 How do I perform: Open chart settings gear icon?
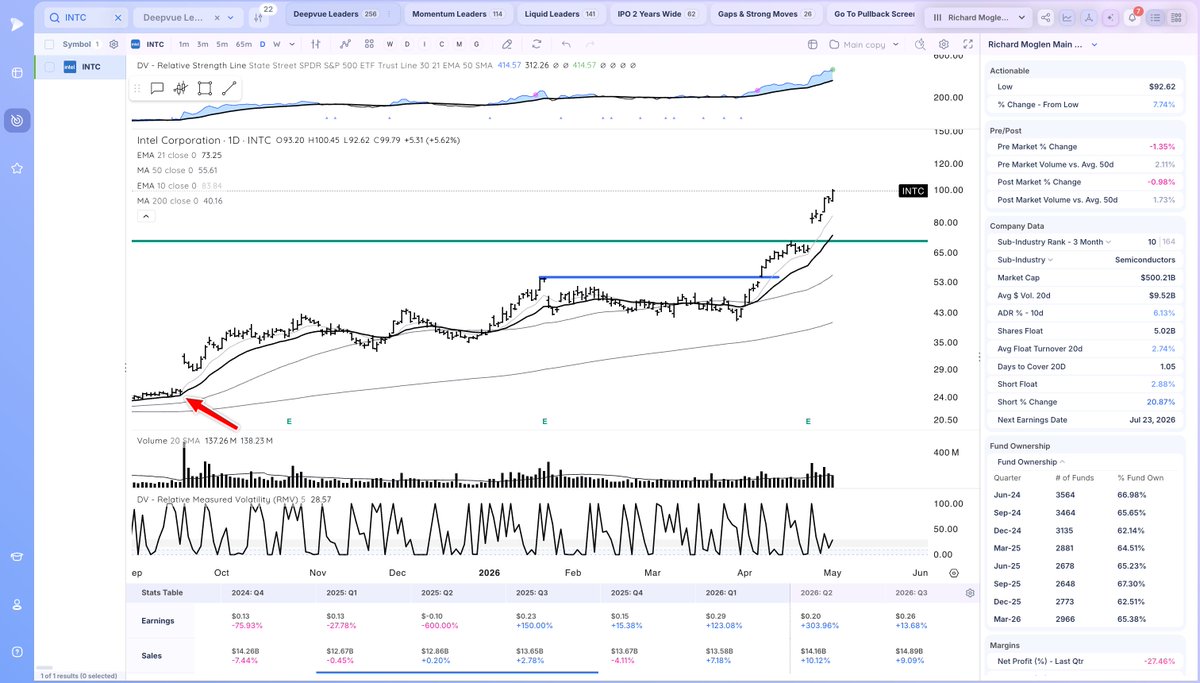943,45
